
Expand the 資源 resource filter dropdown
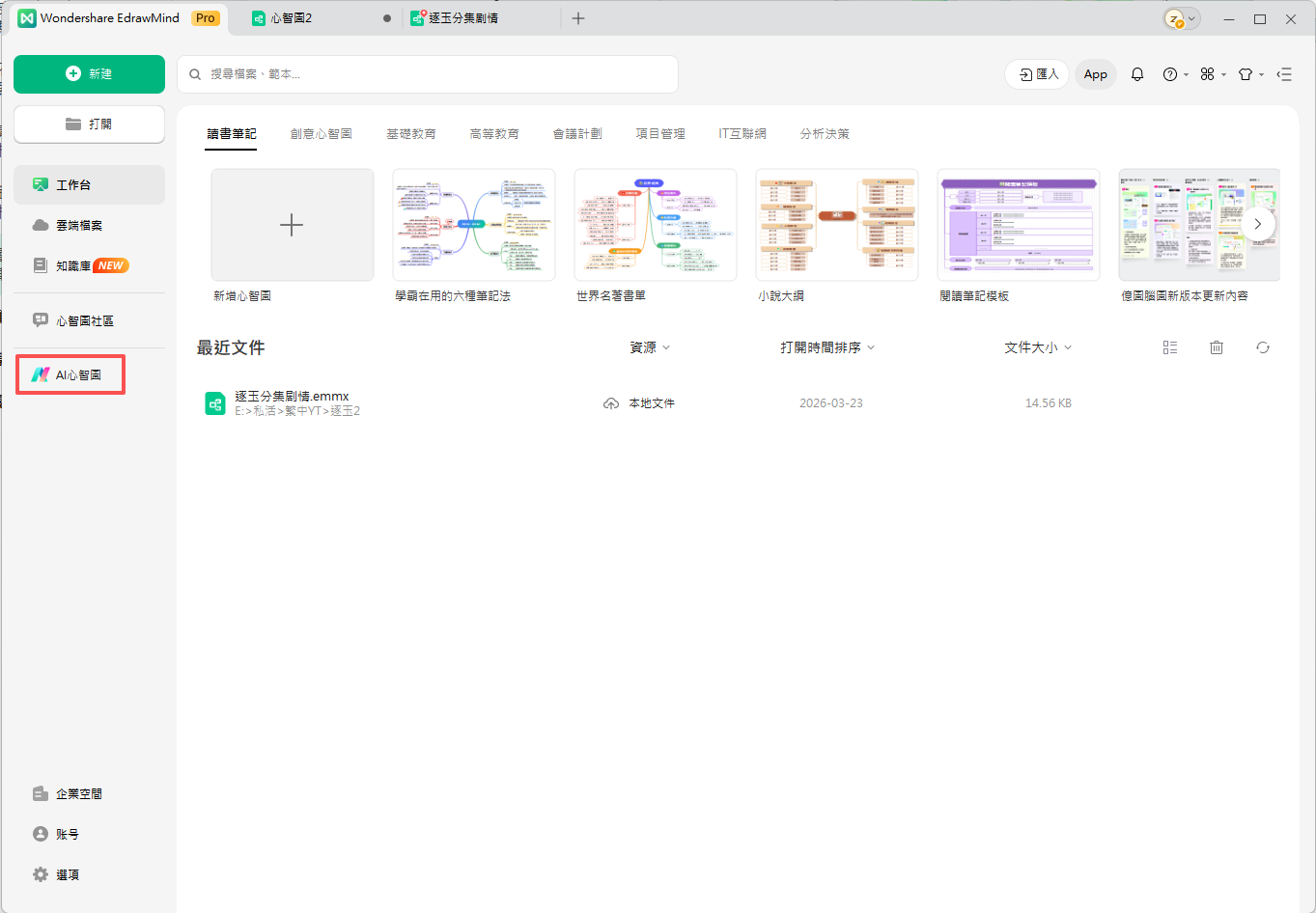(x=649, y=346)
